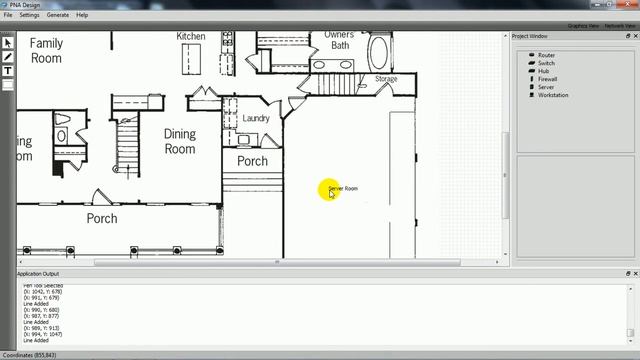Pick the Server device in Project Window
Screen dimensions: 640x360
click(x=542, y=87)
